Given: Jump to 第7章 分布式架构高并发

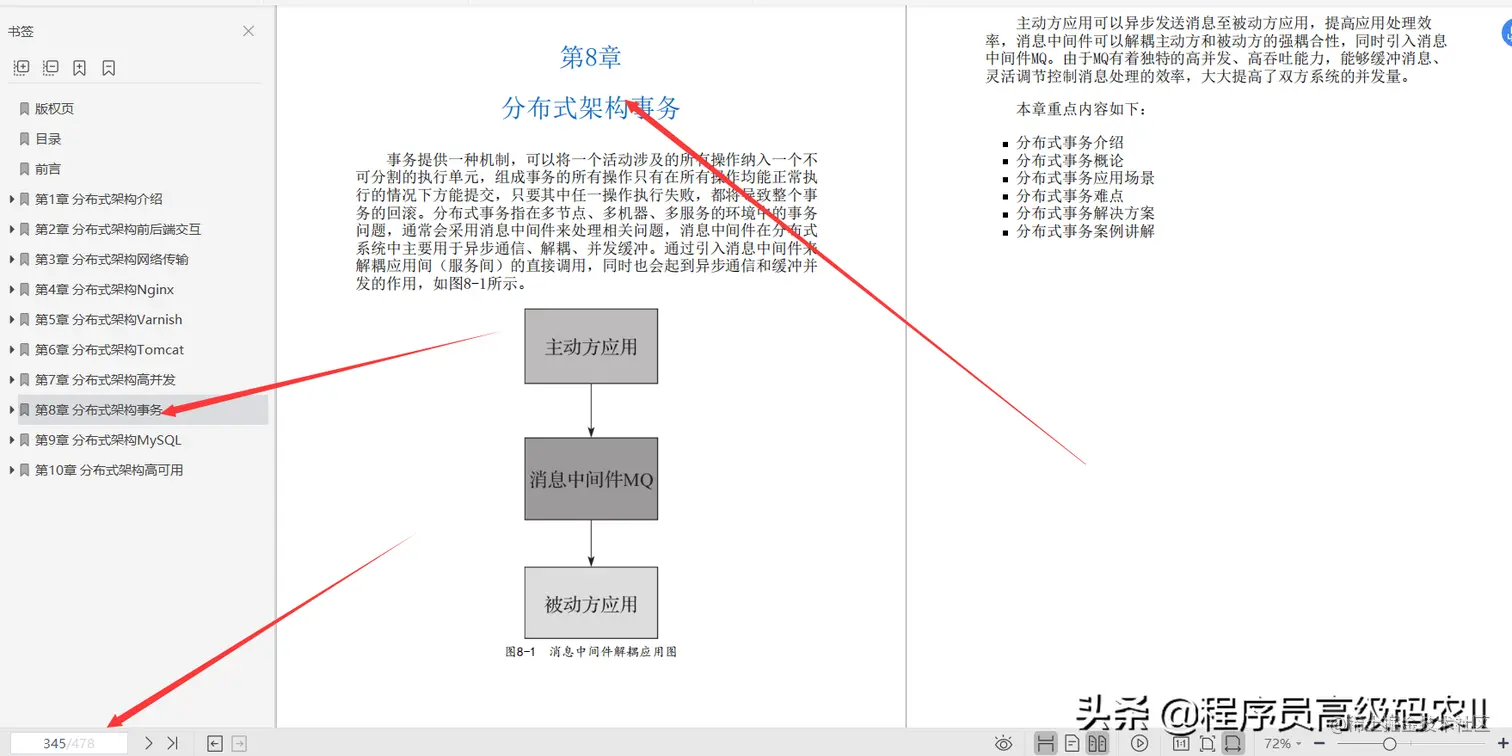Looking at the screenshot, I should pyautogui.click(x=105, y=379).
